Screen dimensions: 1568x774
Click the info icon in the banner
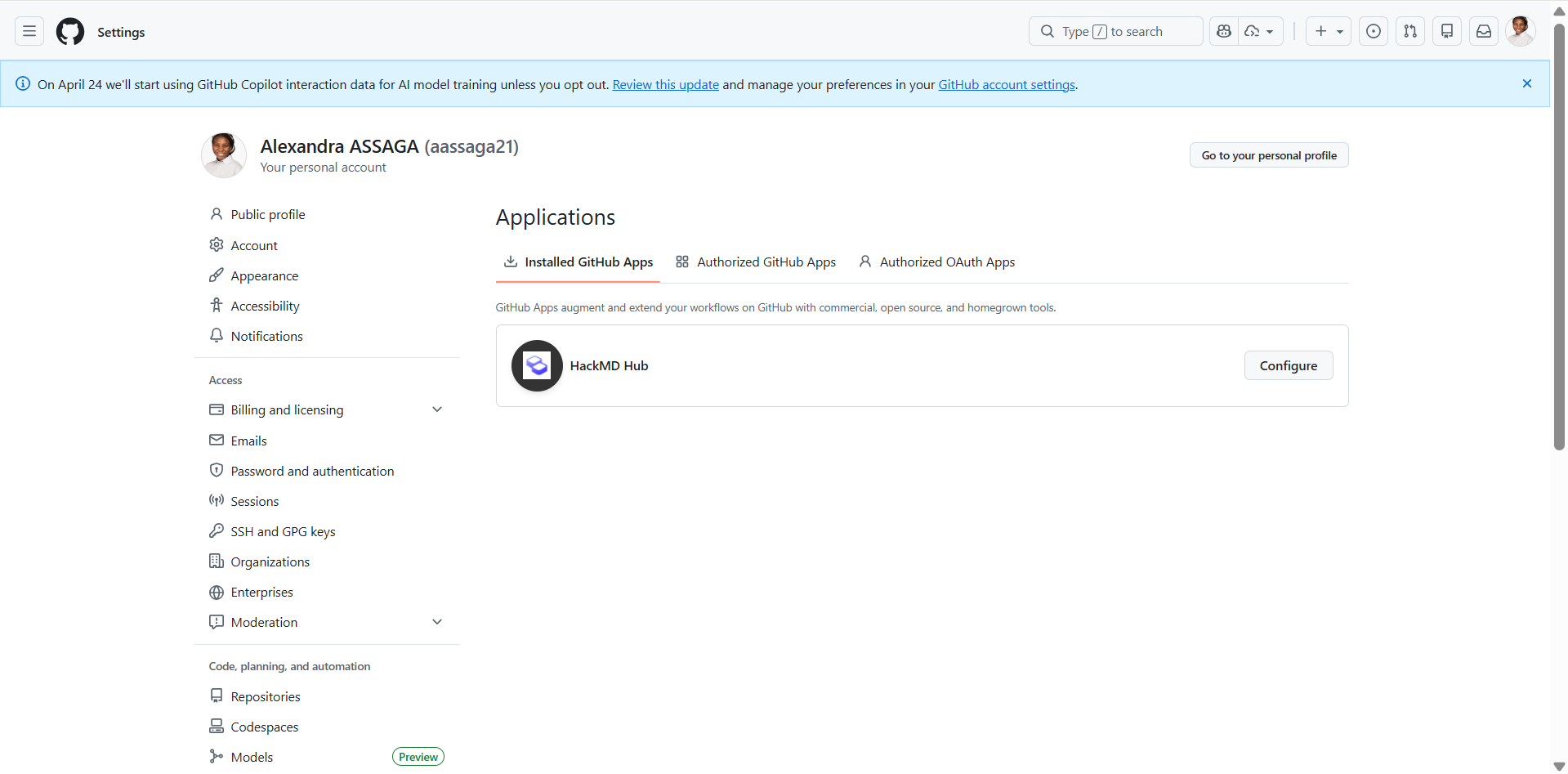tap(23, 83)
